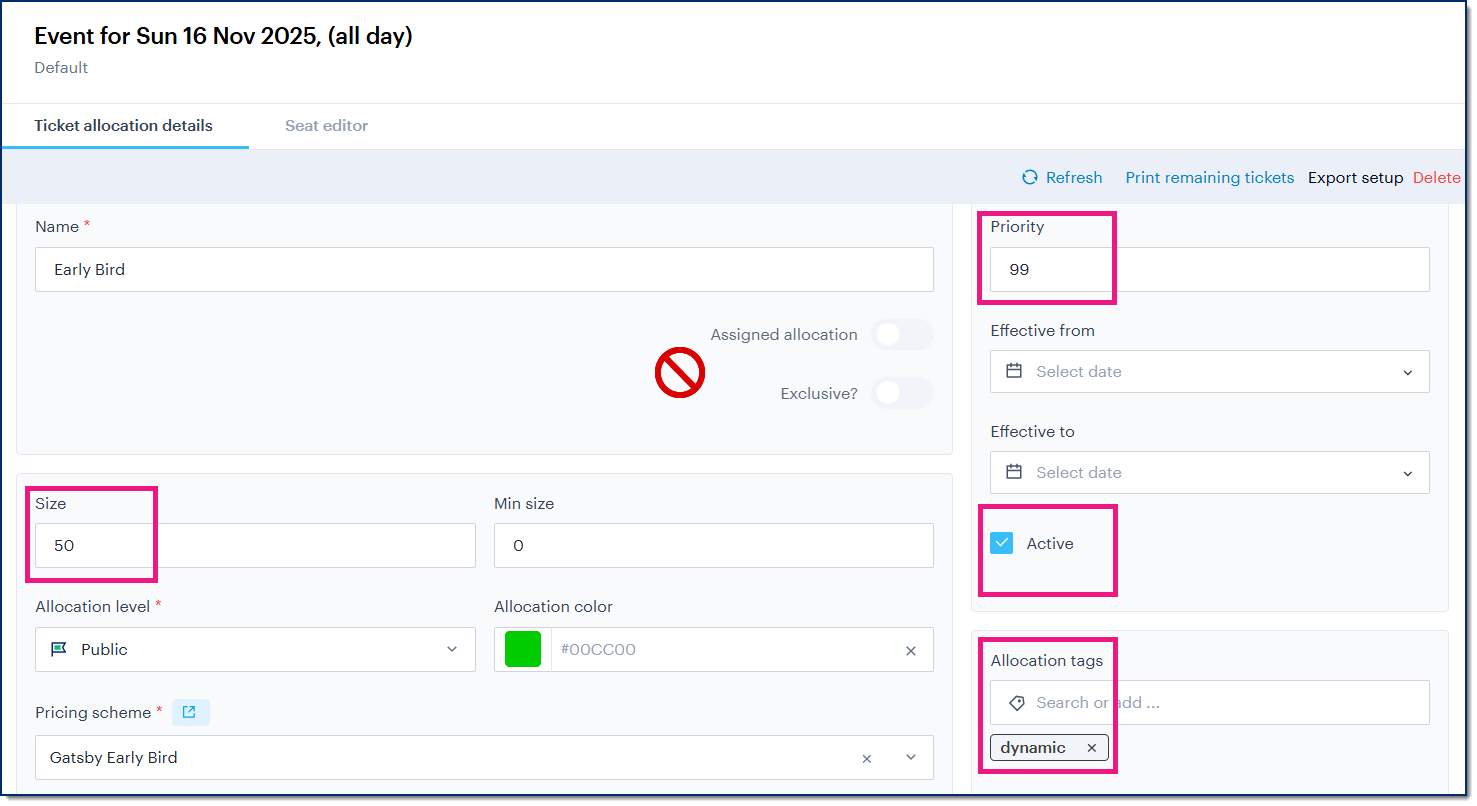Click the Delete button
This screenshot has height=806, width=1477.
[x=1437, y=178]
